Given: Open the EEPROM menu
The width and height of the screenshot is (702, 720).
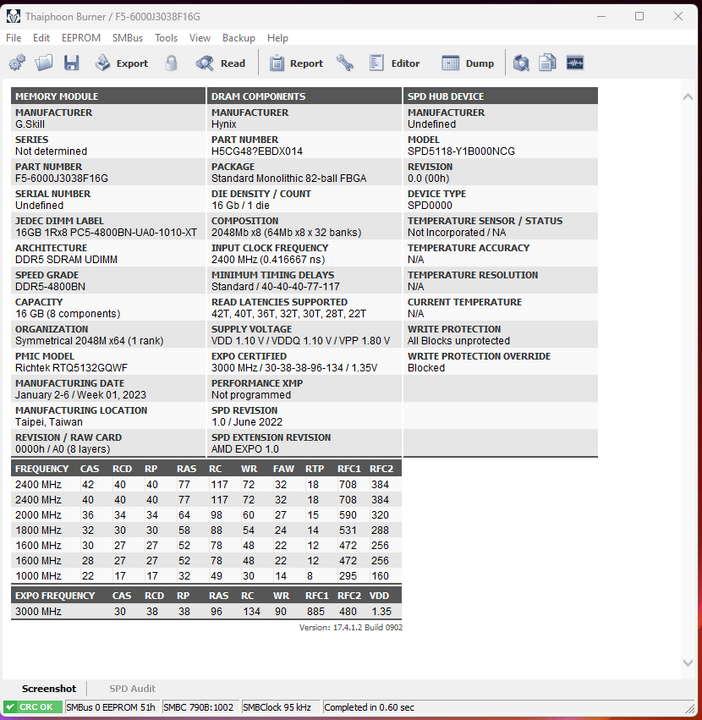Looking at the screenshot, I should pyautogui.click(x=81, y=38).
